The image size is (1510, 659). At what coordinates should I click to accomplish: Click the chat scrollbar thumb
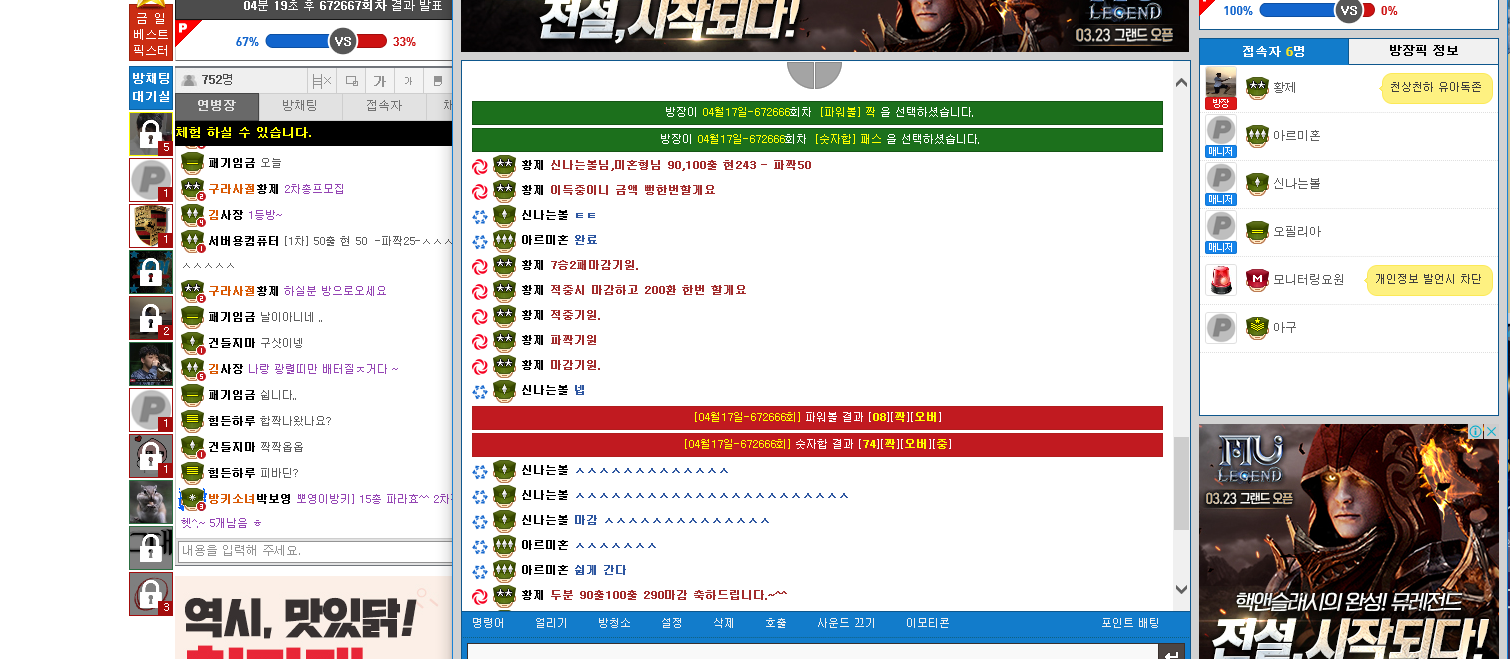click(x=1181, y=483)
